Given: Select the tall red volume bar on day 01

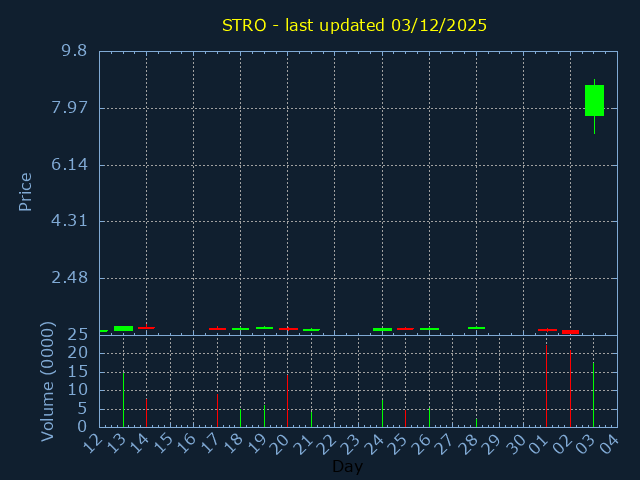Looking at the screenshot, I should [546, 386].
